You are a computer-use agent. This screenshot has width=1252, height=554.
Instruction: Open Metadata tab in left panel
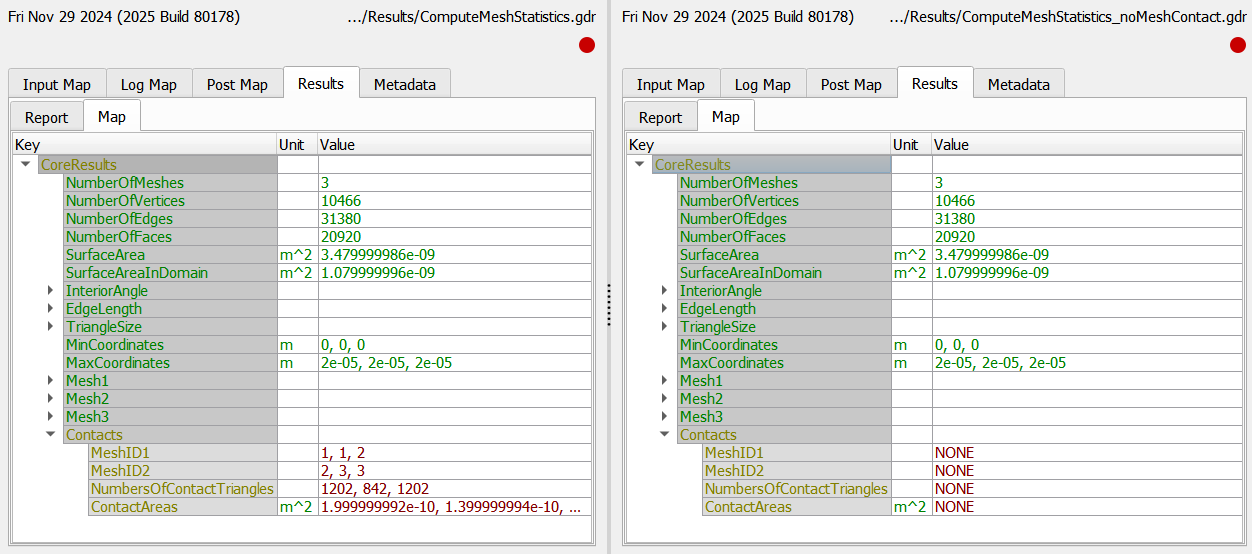405,84
